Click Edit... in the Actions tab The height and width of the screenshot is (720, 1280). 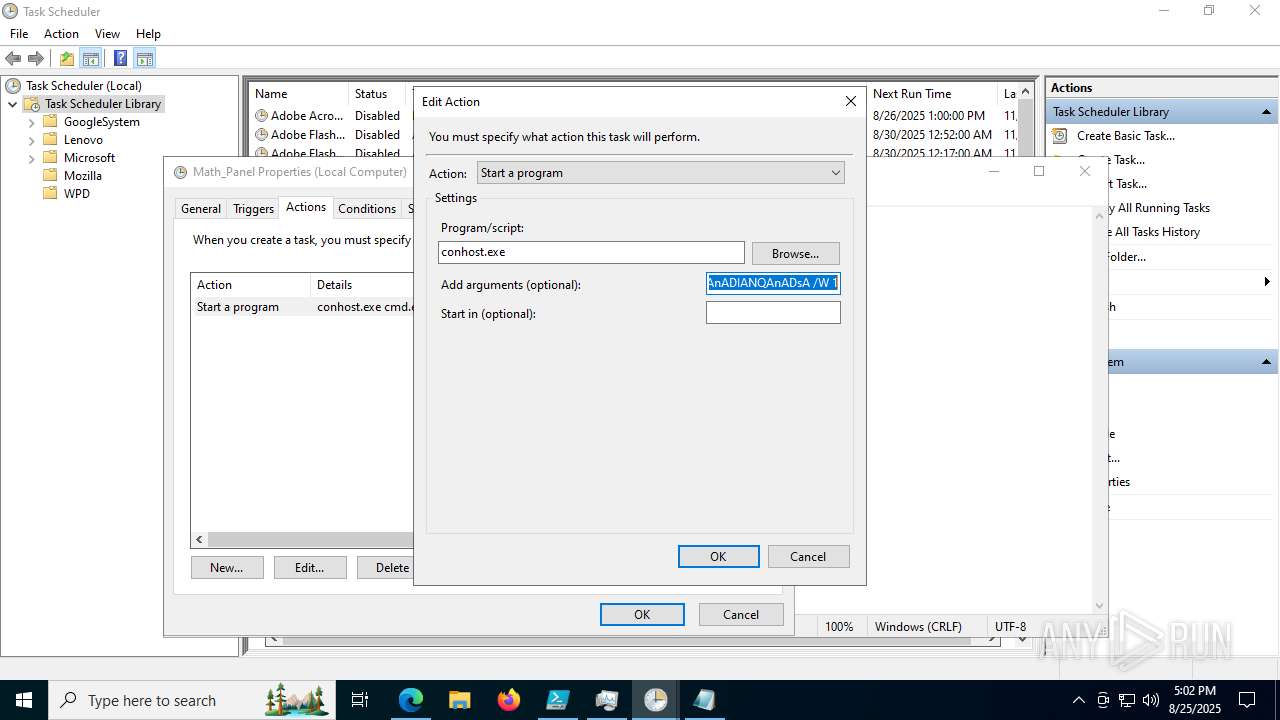tap(310, 568)
